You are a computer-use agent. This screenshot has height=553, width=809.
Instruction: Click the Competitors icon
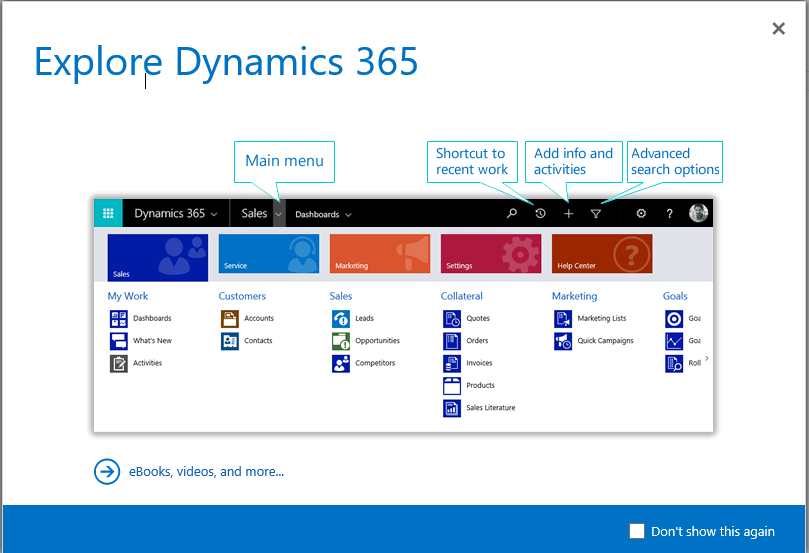[x=341, y=364]
